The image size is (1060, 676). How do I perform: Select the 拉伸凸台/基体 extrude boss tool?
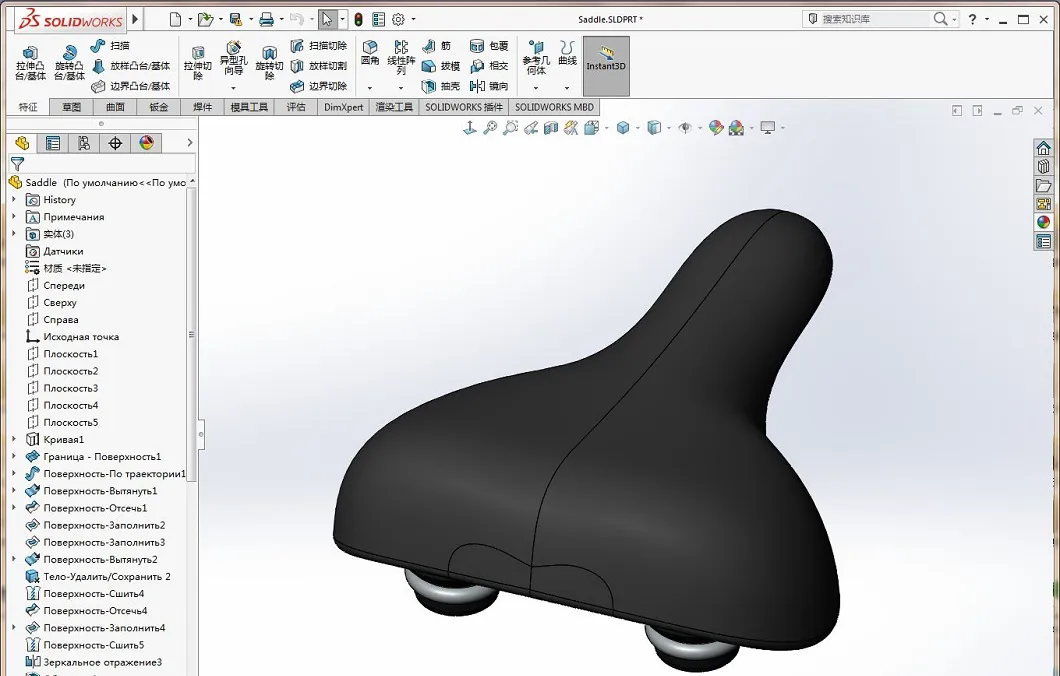pyautogui.click(x=30, y=64)
